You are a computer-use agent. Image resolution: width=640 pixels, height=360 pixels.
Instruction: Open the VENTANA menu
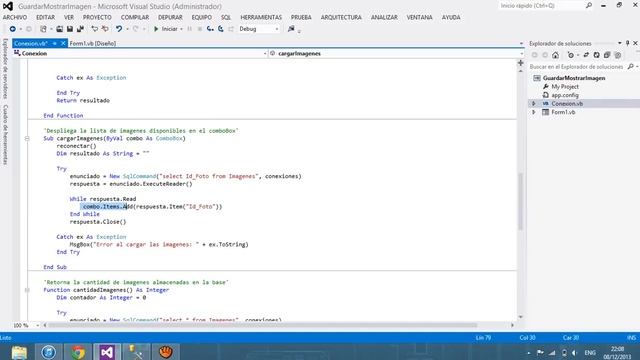click(419, 17)
